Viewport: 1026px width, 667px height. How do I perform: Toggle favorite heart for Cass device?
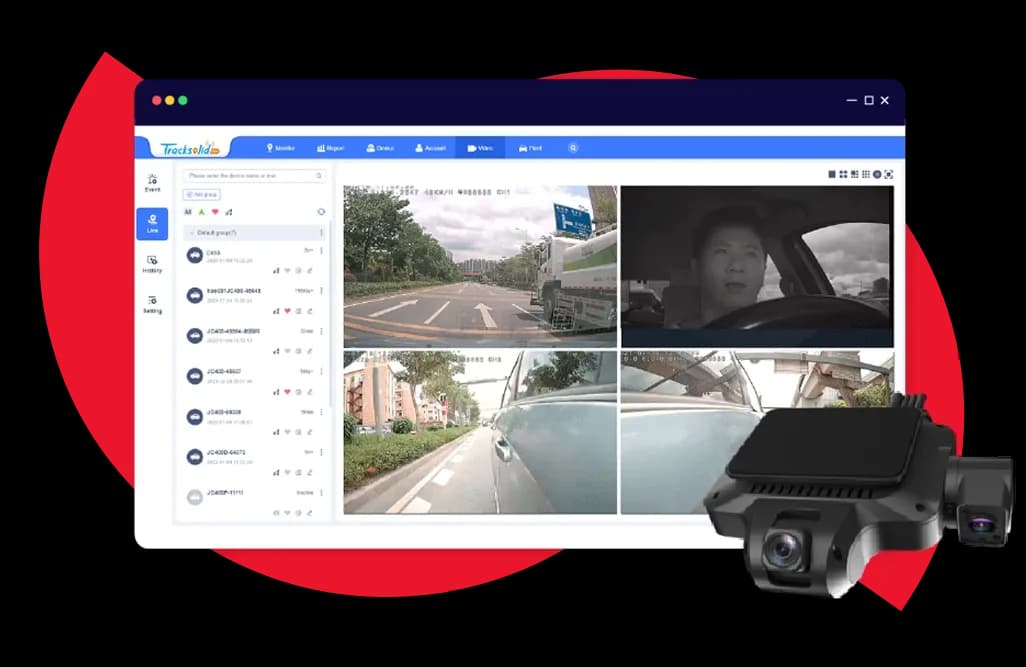tap(287, 270)
